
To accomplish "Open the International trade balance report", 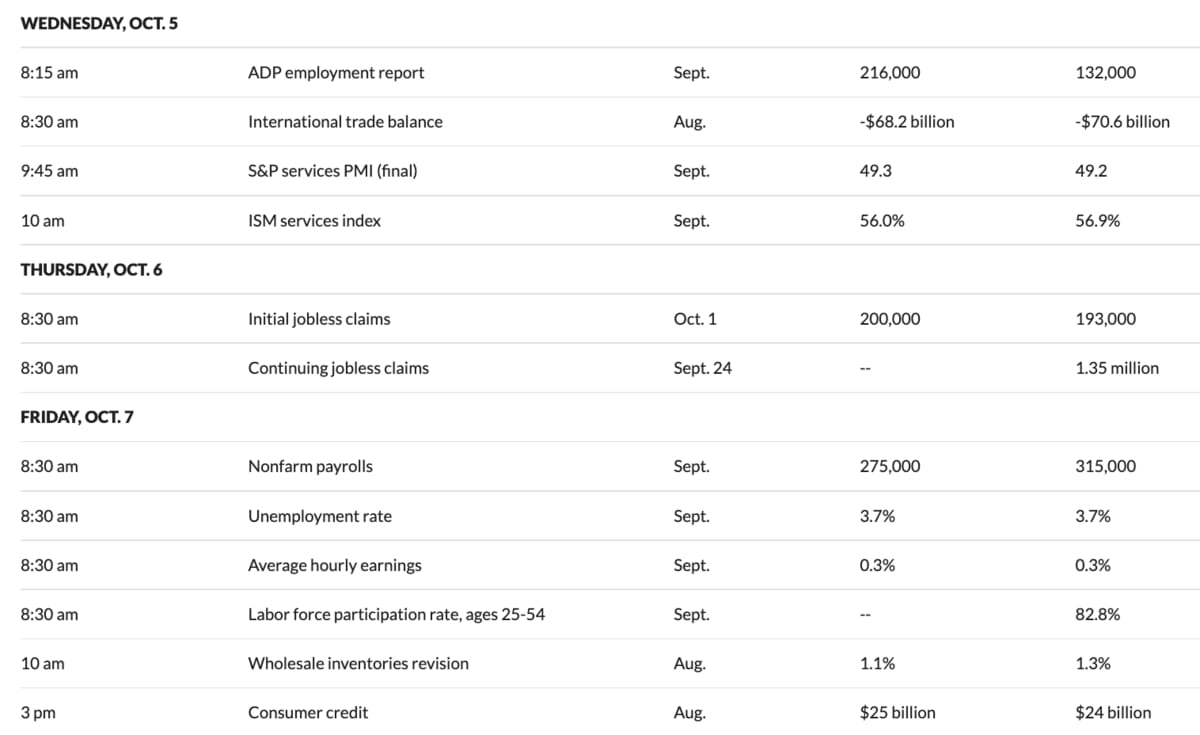I will coord(345,122).
